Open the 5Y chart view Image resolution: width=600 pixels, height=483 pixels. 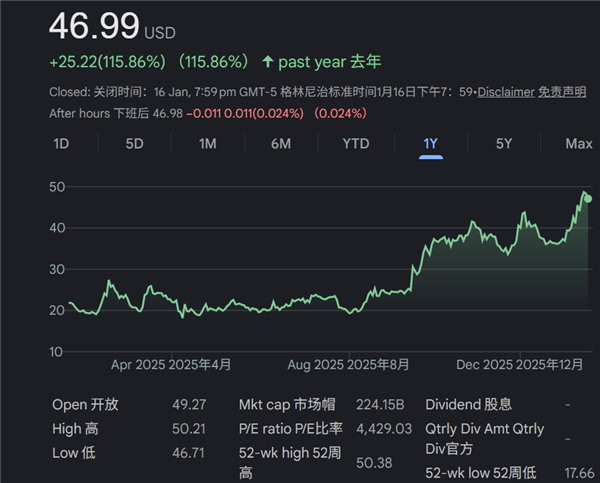[504, 144]
